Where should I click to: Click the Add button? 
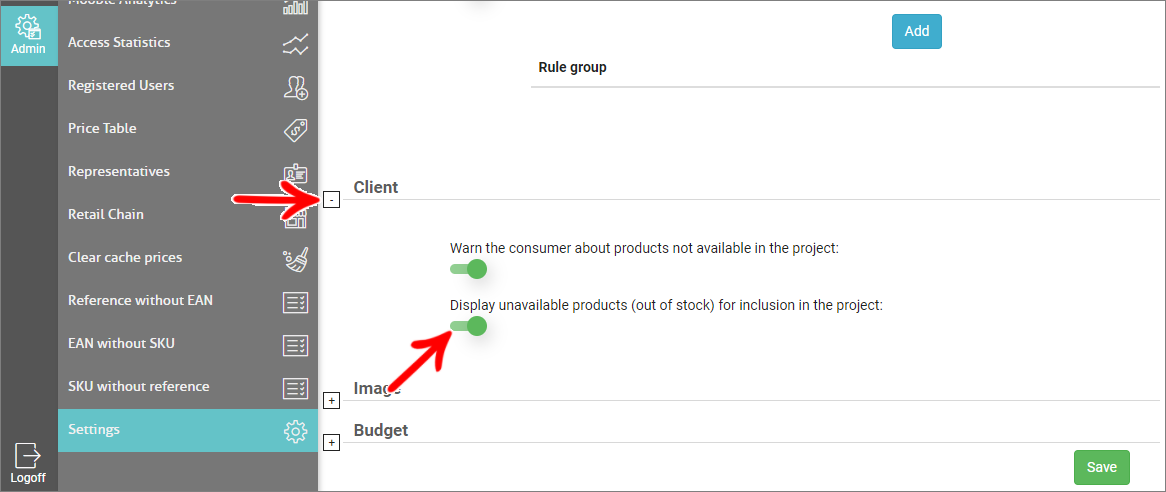coord(917,31)
